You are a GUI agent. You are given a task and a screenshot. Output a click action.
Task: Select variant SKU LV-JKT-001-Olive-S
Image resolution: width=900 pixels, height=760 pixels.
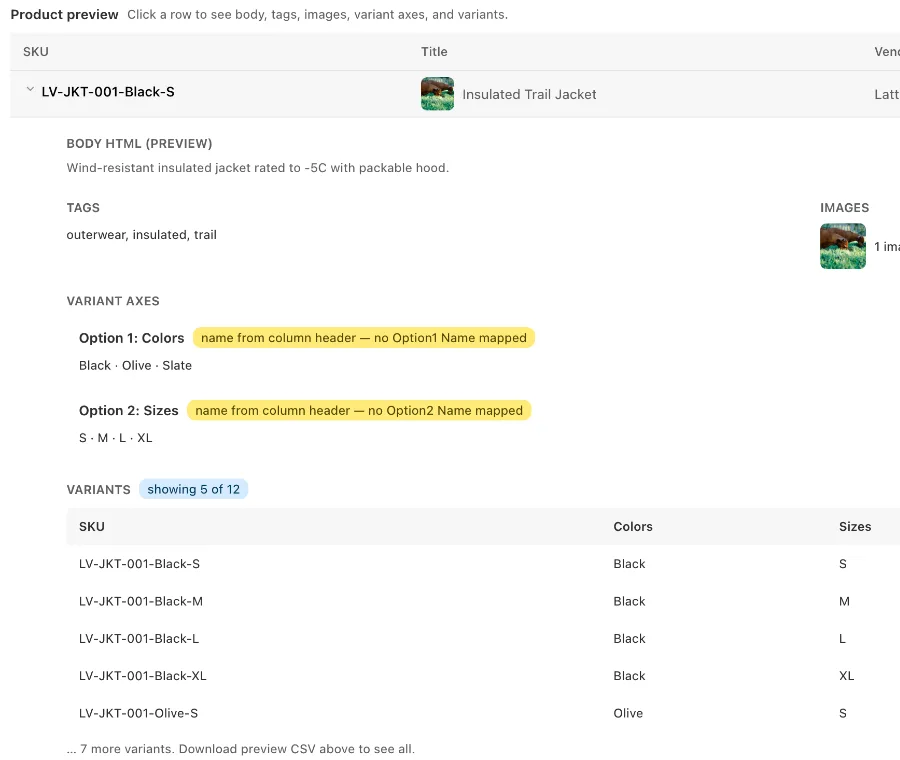pyautogui.click(x=138, y=713)
